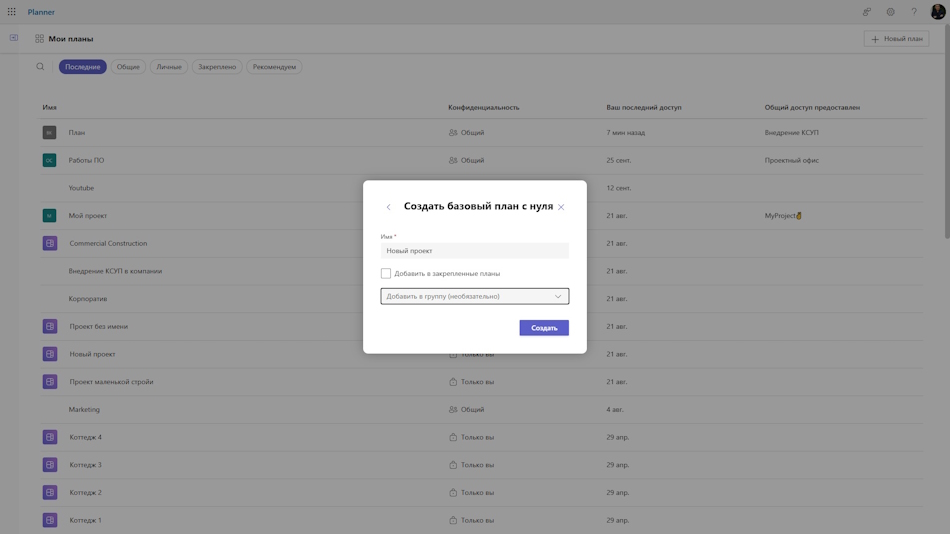This screenshot has width=950, height=534.
Task: Click 4 авг. date in Marketing row
Action: 614,409
